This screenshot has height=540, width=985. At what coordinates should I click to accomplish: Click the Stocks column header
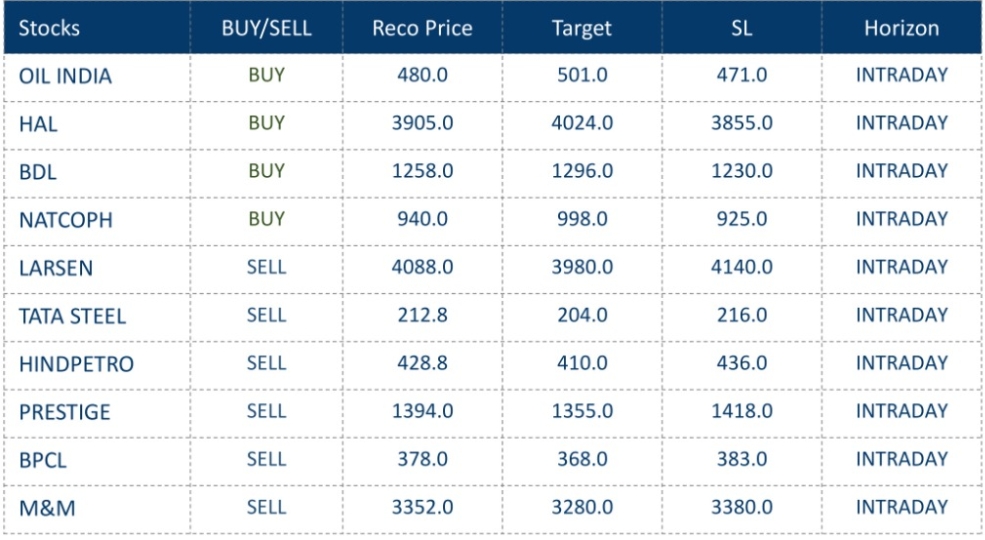tap(50, 29)
